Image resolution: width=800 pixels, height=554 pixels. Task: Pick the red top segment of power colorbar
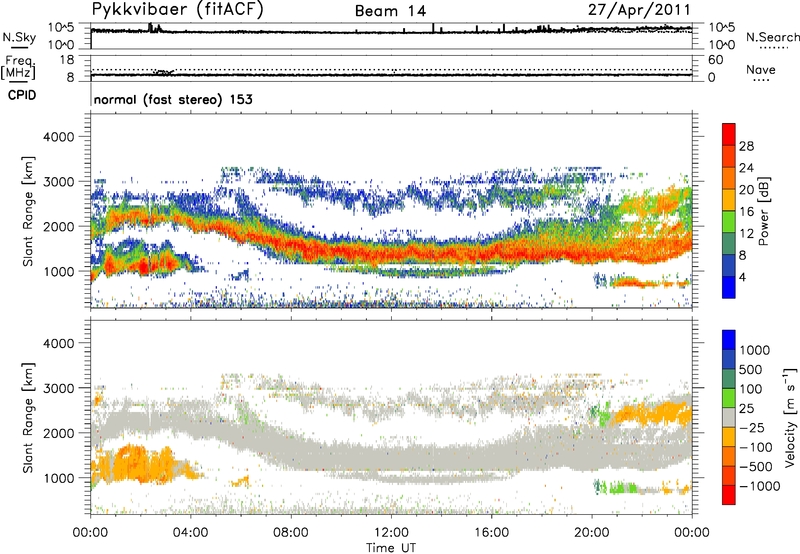point(729,134)
